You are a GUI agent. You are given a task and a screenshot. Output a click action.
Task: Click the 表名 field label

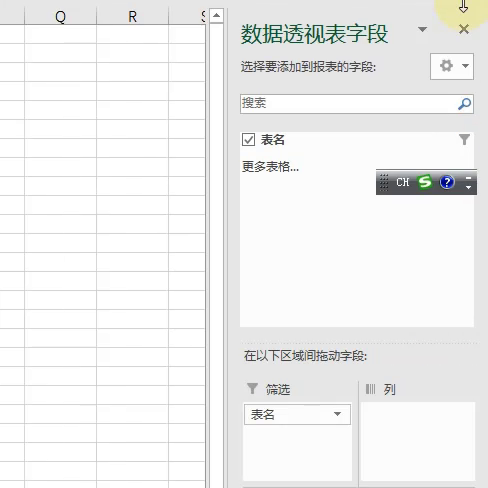tap(272, 140)
